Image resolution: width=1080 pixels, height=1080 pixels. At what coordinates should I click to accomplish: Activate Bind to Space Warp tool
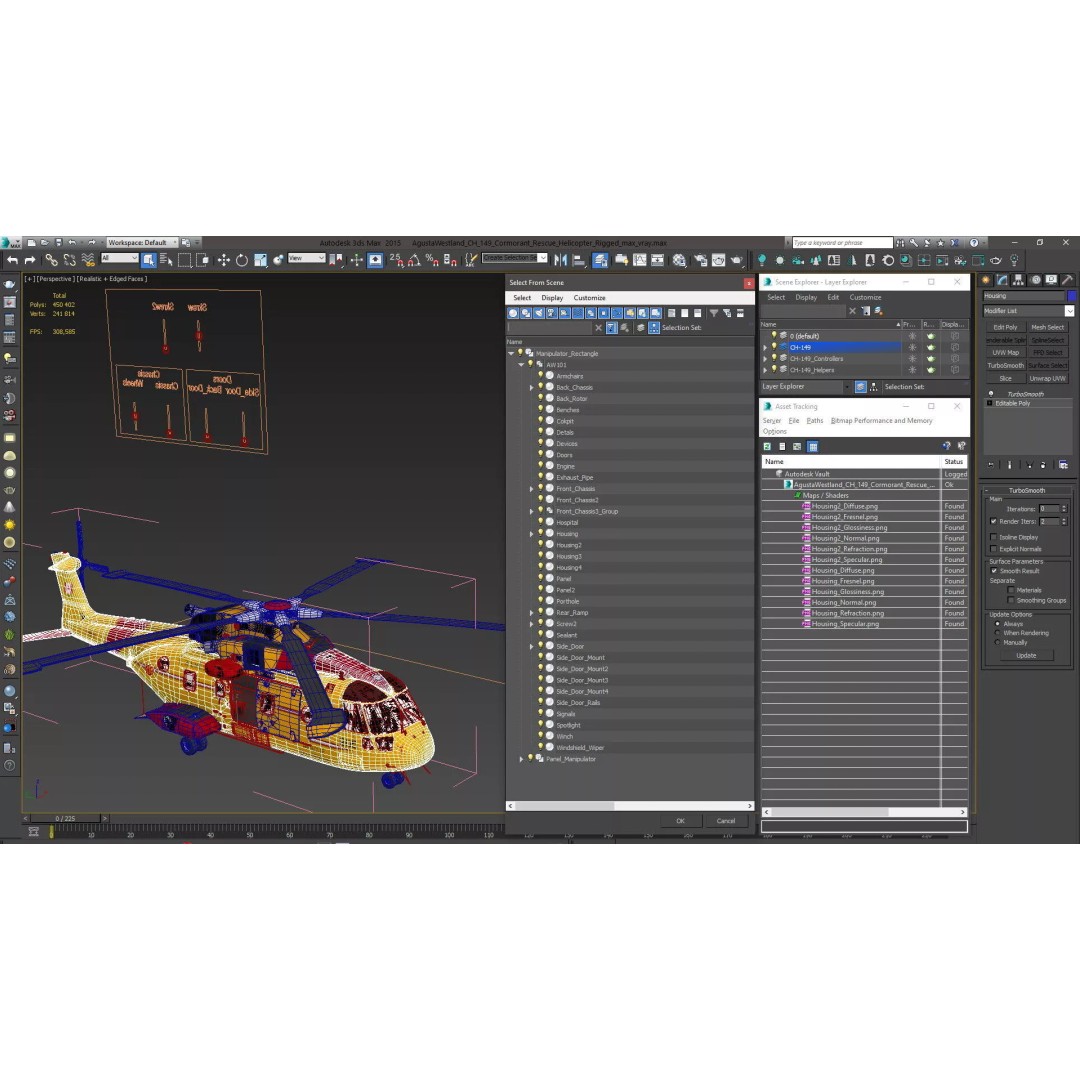(88, 260)
